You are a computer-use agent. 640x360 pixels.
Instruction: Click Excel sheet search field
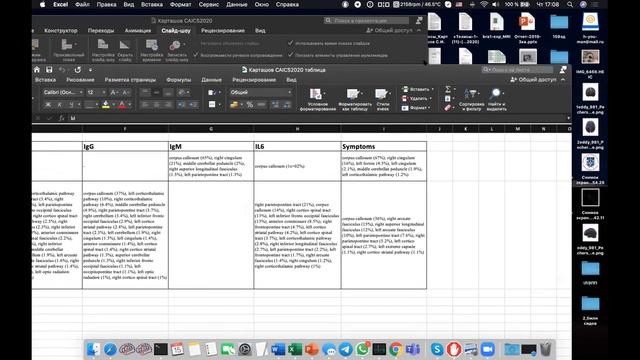[x=518, y=70]
